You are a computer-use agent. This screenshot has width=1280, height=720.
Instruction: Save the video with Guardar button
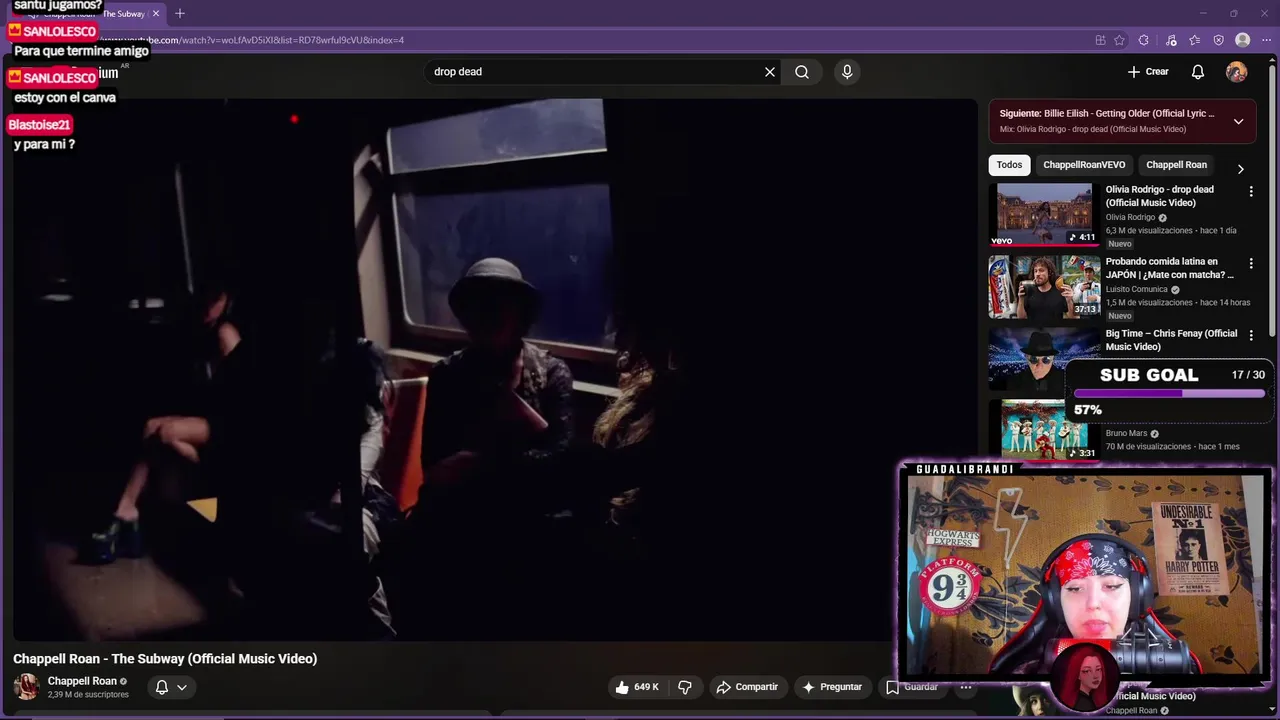click(911, 687)
